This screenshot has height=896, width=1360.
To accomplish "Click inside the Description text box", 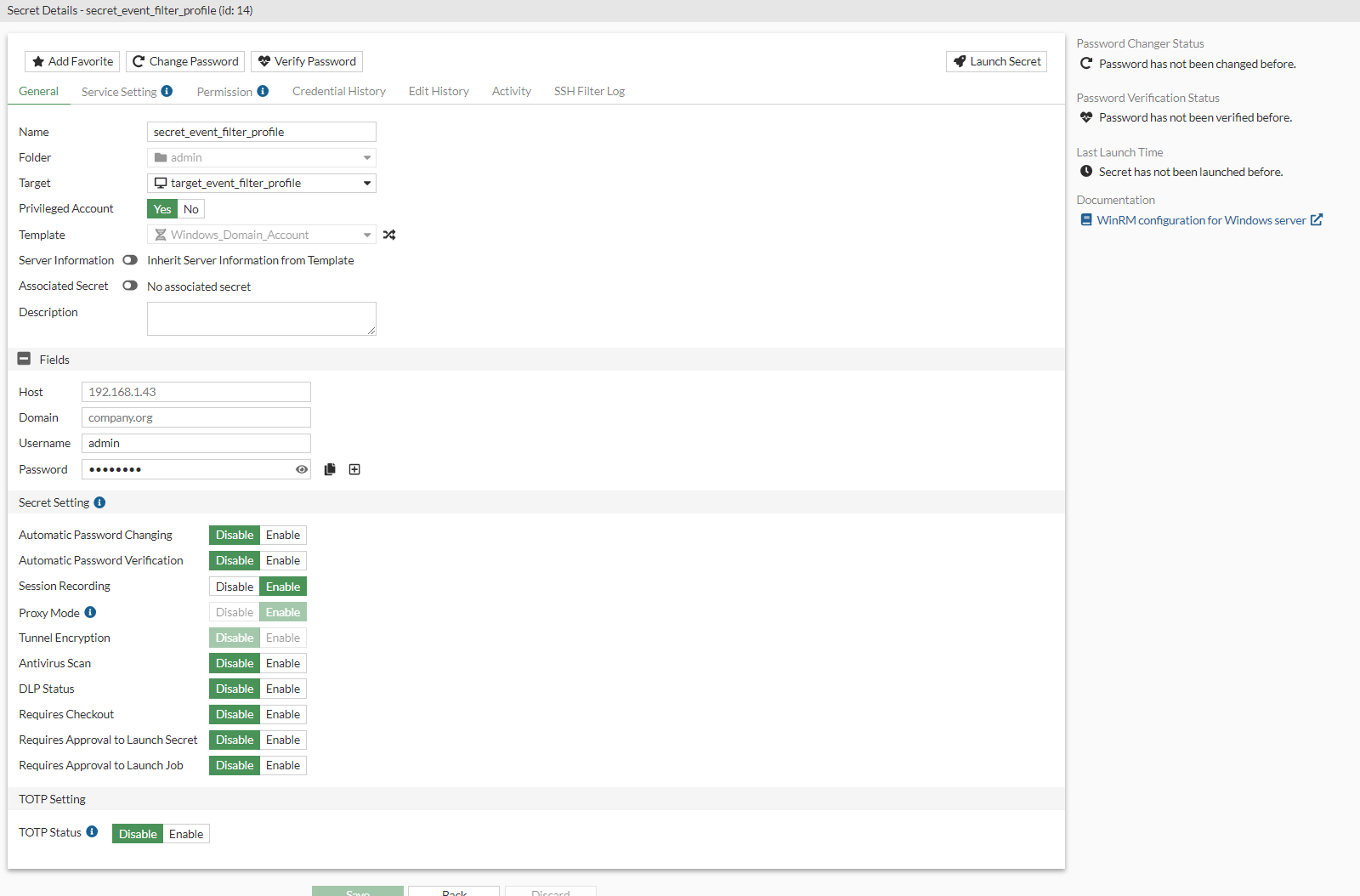I will (x=261, y=318).
